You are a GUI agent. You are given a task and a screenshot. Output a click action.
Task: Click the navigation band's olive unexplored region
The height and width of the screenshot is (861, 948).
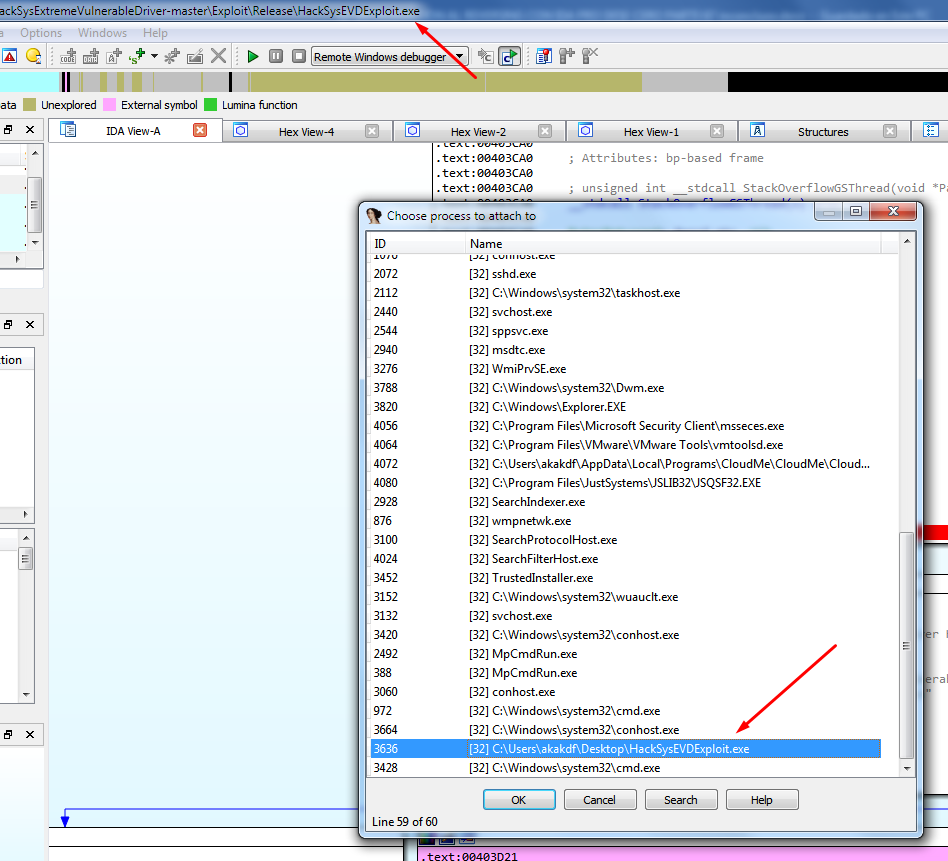(440, 82)
